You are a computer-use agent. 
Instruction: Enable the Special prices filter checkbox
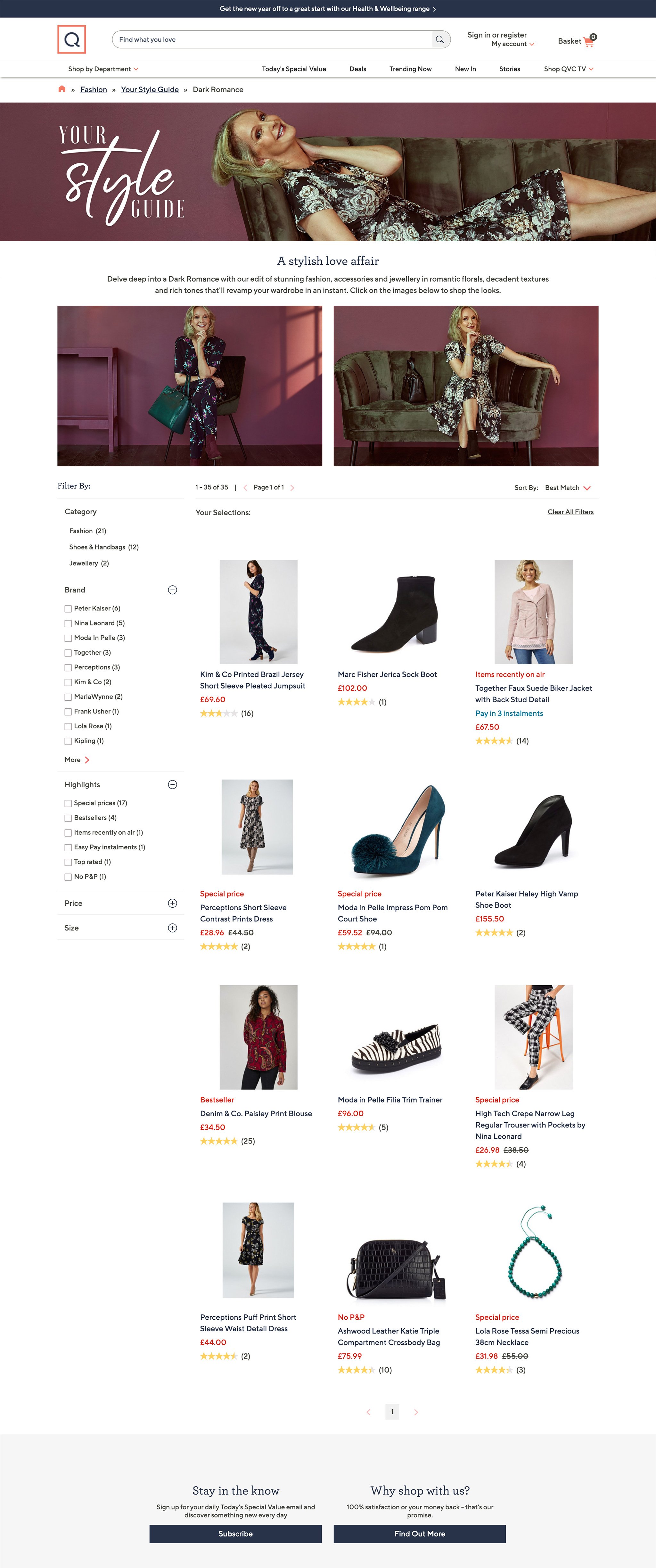tap(68, 804)
